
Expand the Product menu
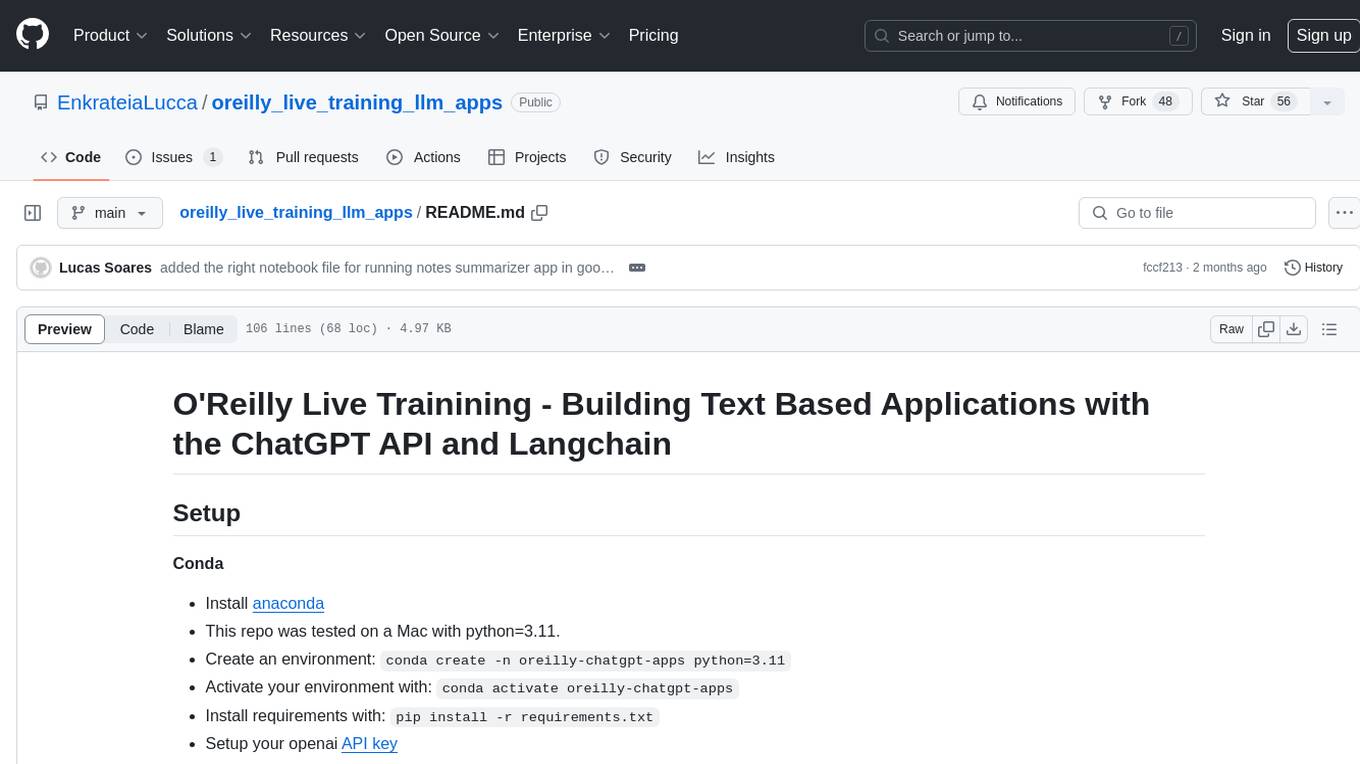(110, 35)
